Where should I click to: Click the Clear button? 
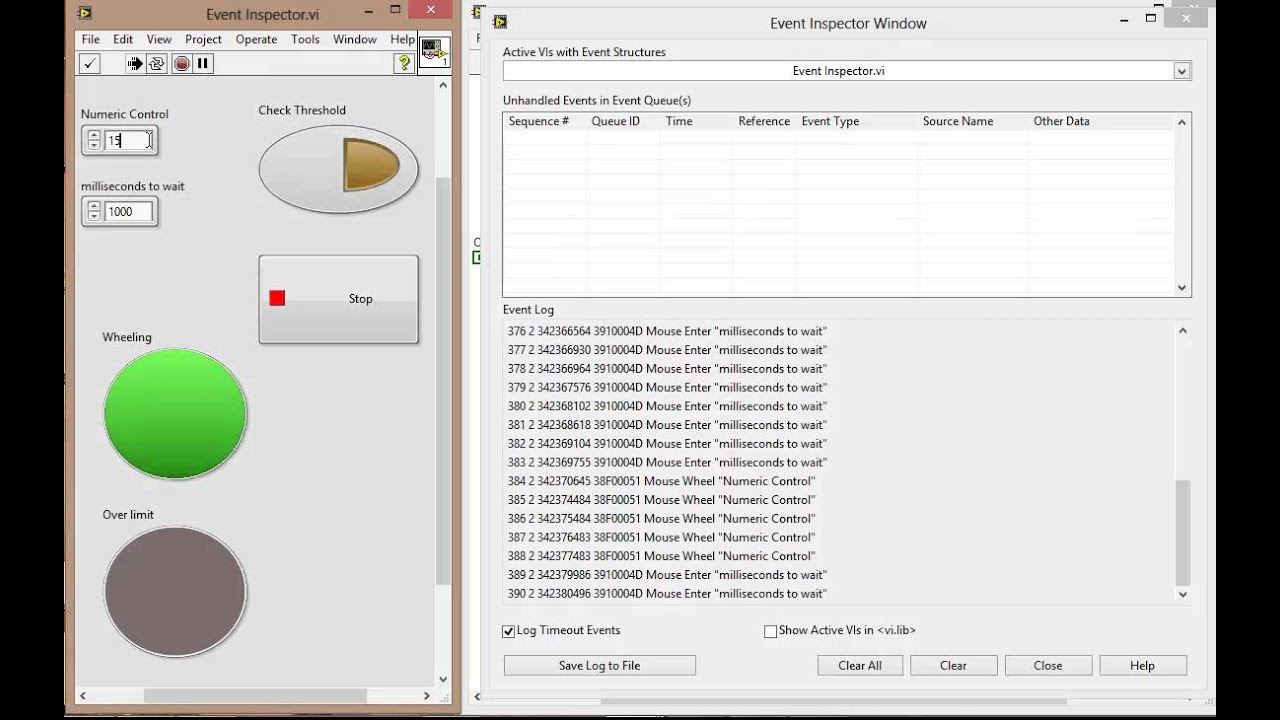click(x=953, y=666)
